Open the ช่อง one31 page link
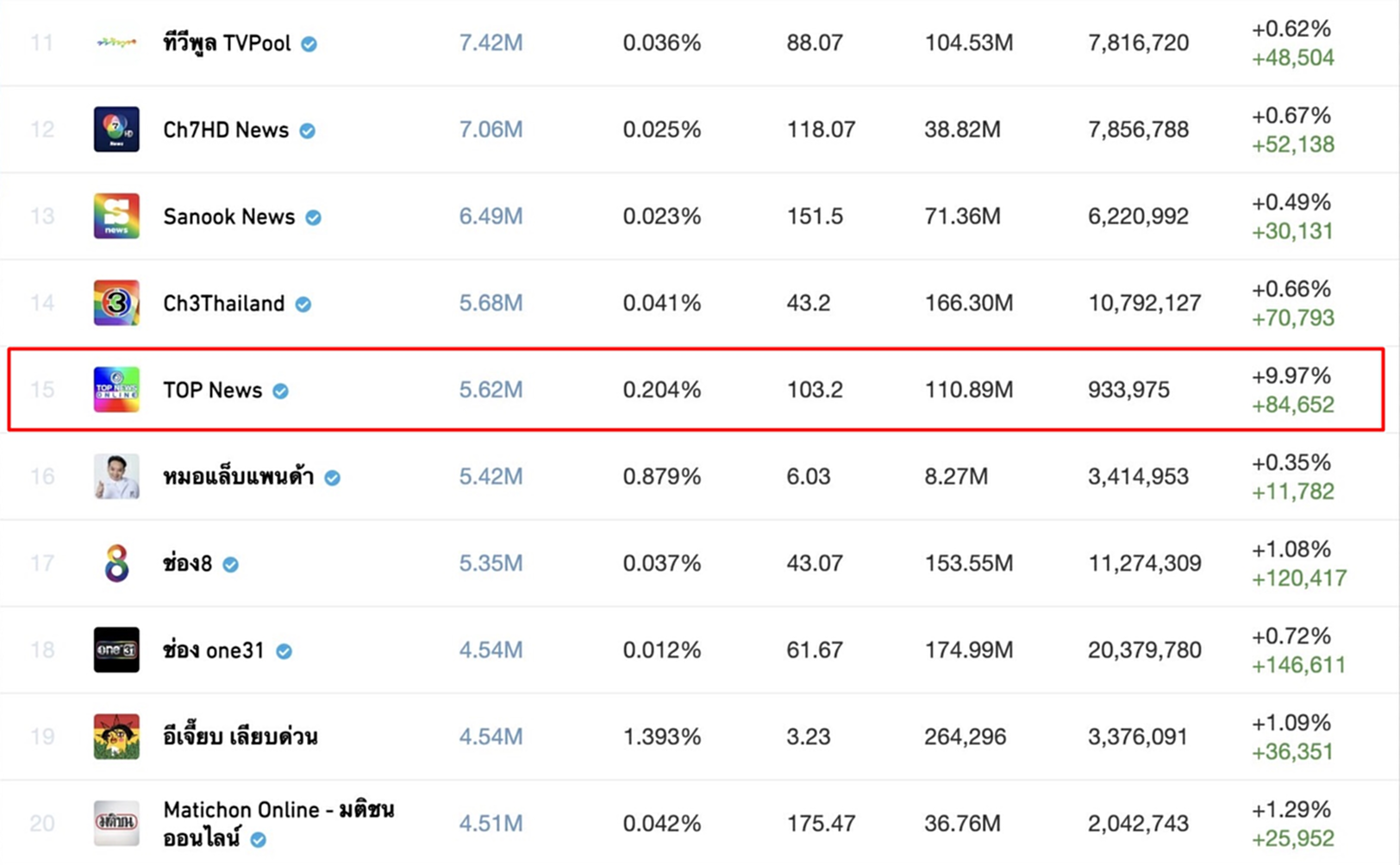The width and height of the screenshot is (1400, 865). 214,649
